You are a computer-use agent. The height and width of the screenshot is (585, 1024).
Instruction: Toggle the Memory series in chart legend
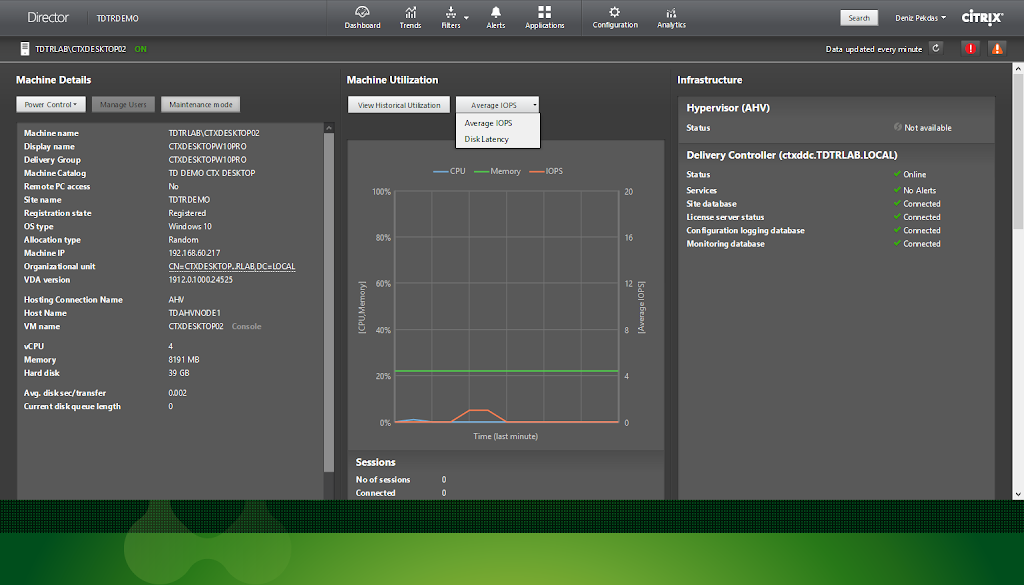(498, 171)
